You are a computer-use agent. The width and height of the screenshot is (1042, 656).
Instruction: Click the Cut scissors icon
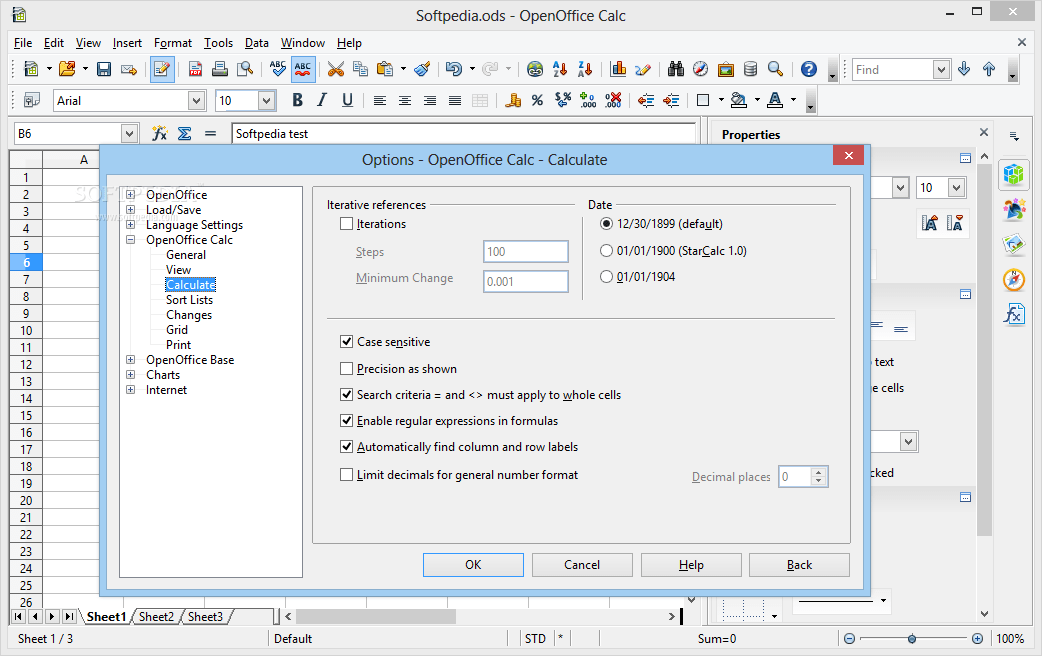point(336,69)
